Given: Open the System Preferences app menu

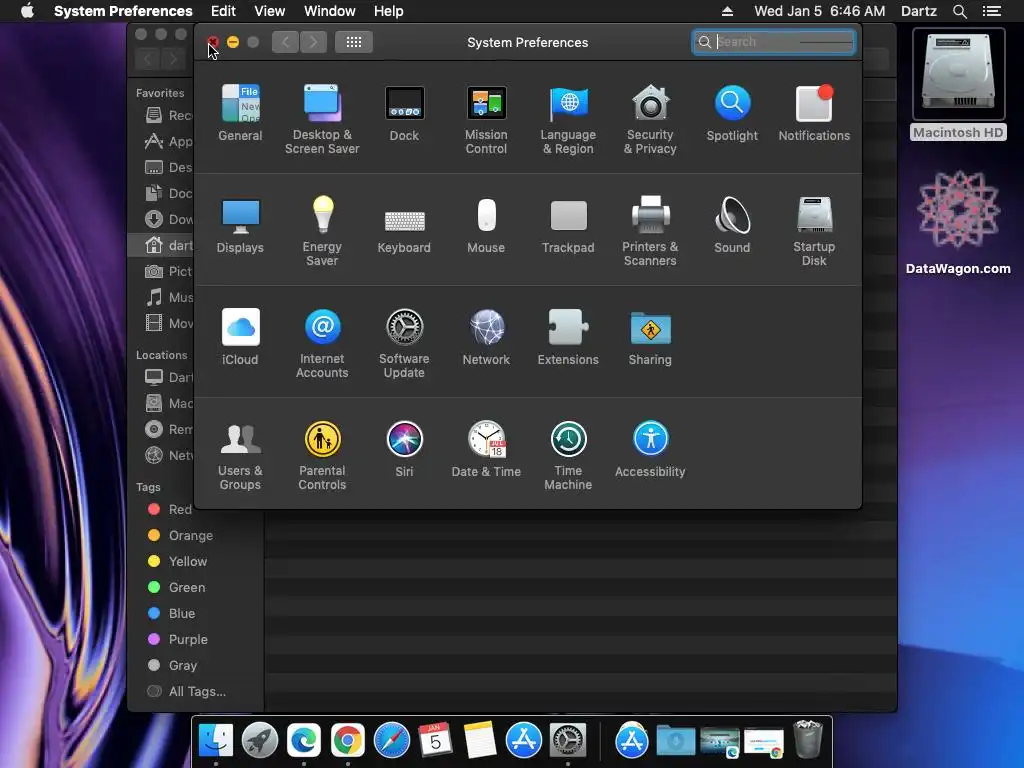Looking at the screenshot, I should tap(123, 11).
